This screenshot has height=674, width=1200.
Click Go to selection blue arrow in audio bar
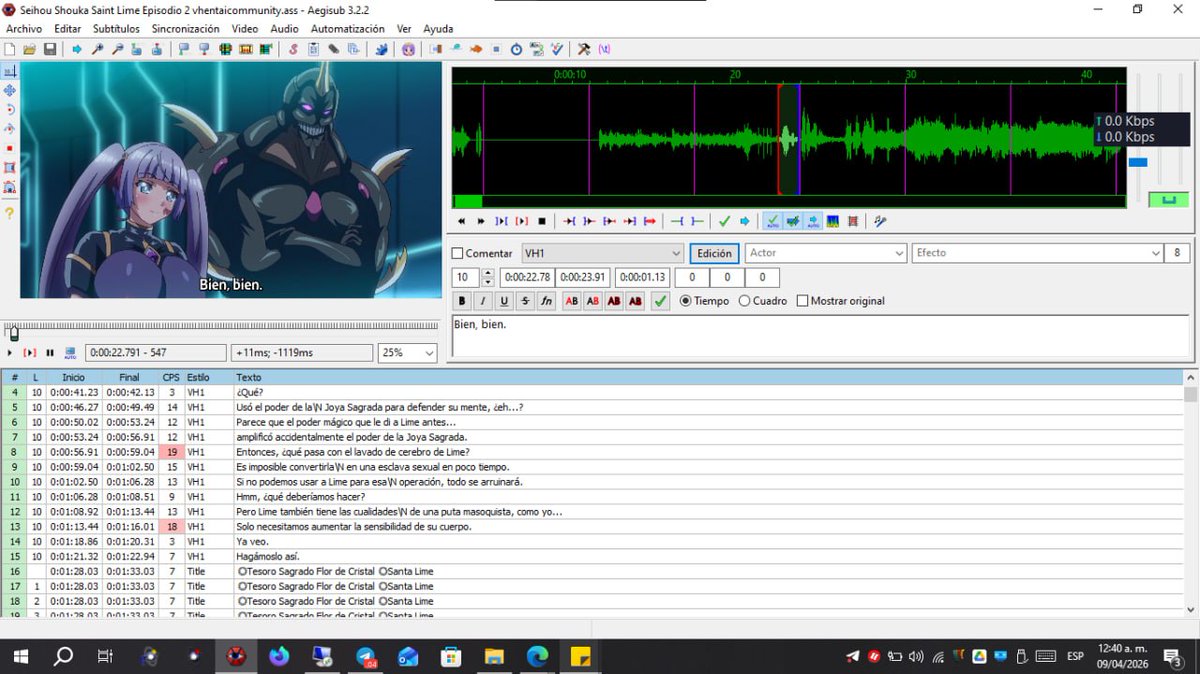pyautogui.click(x=745, y=221)
